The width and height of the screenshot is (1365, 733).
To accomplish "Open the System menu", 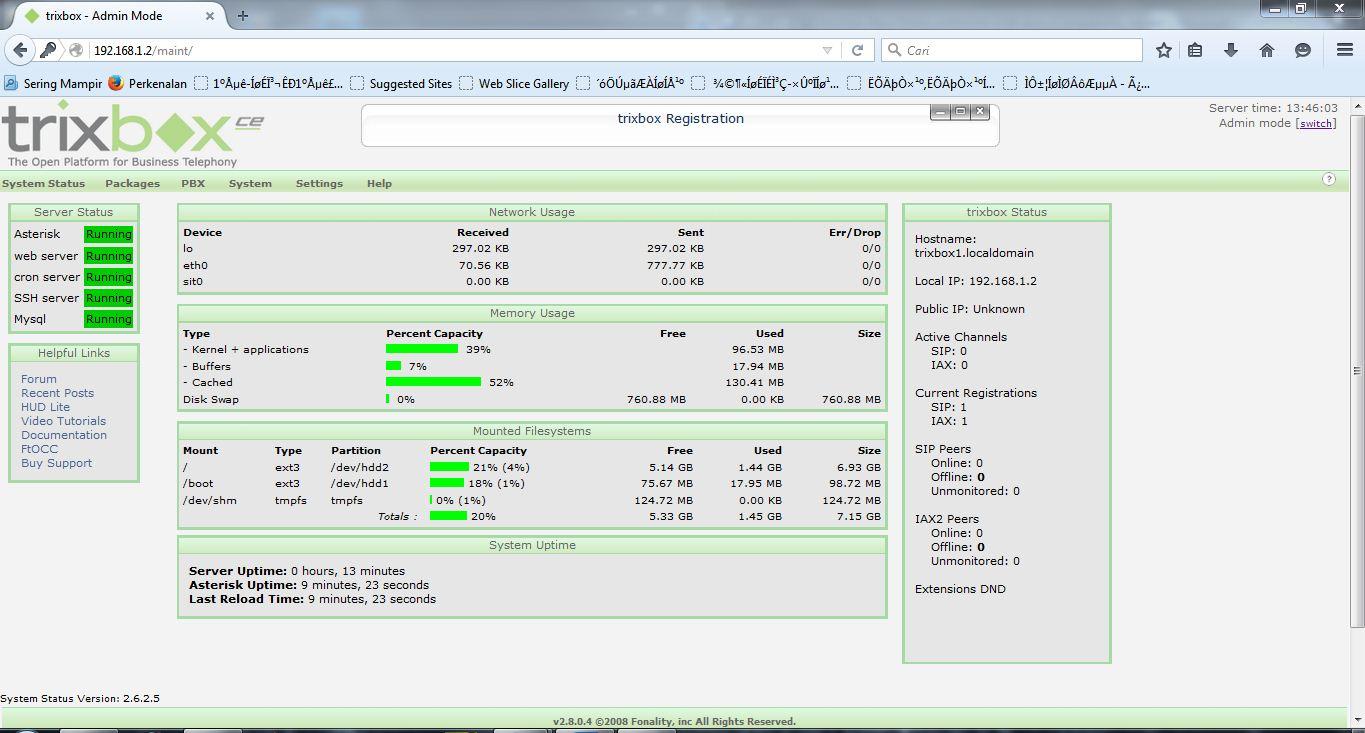I will coord(250,183).
